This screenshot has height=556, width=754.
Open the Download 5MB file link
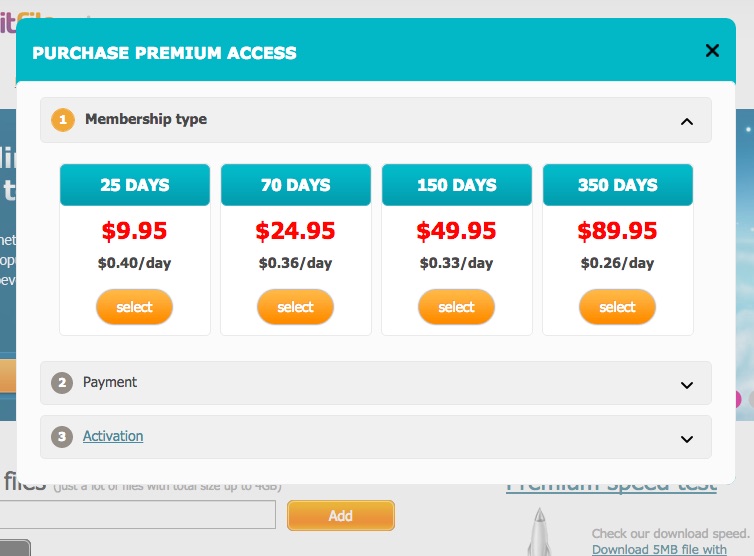tap(659, 549)
